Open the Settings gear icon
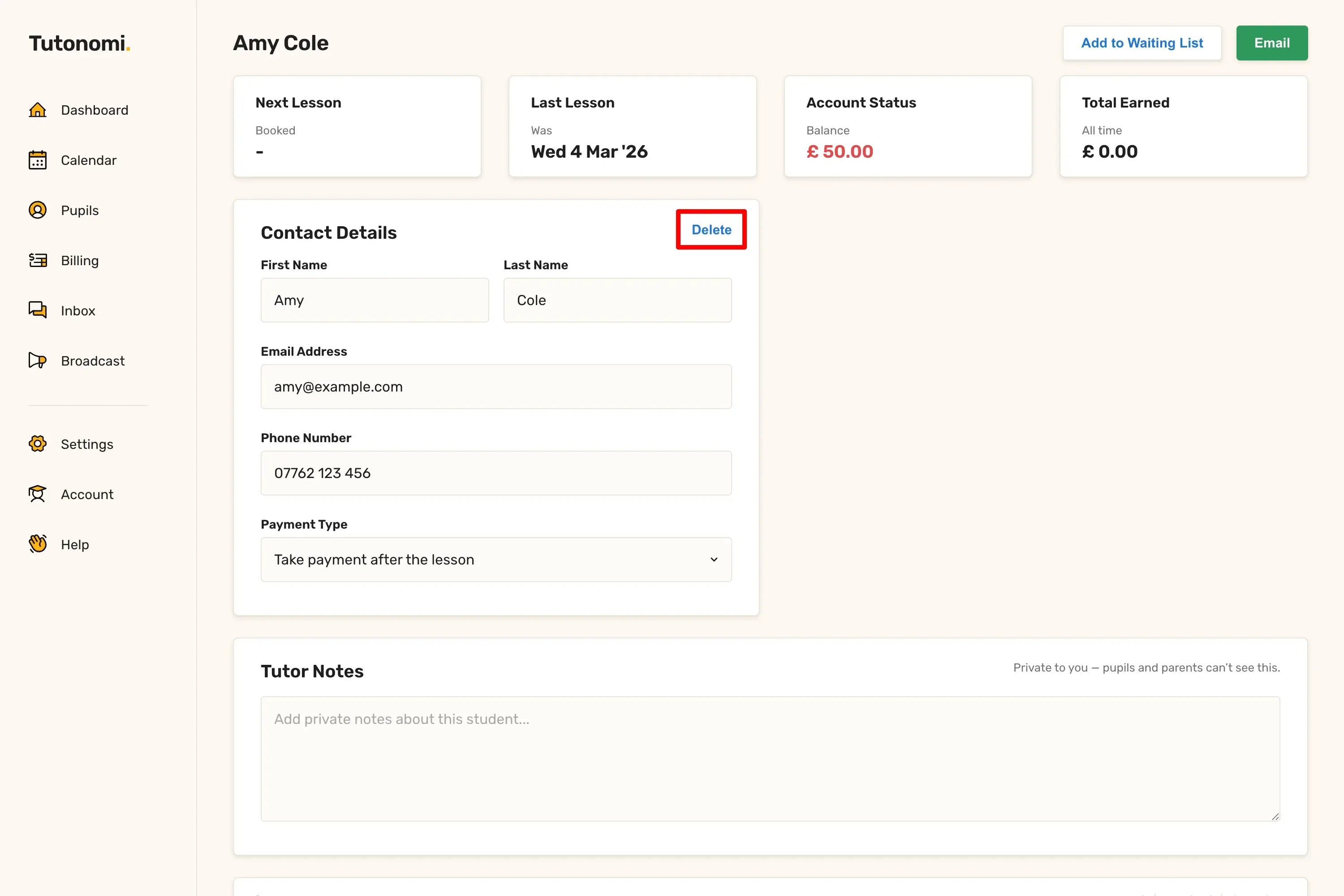 pyautogui.click(x=38, y=444)
